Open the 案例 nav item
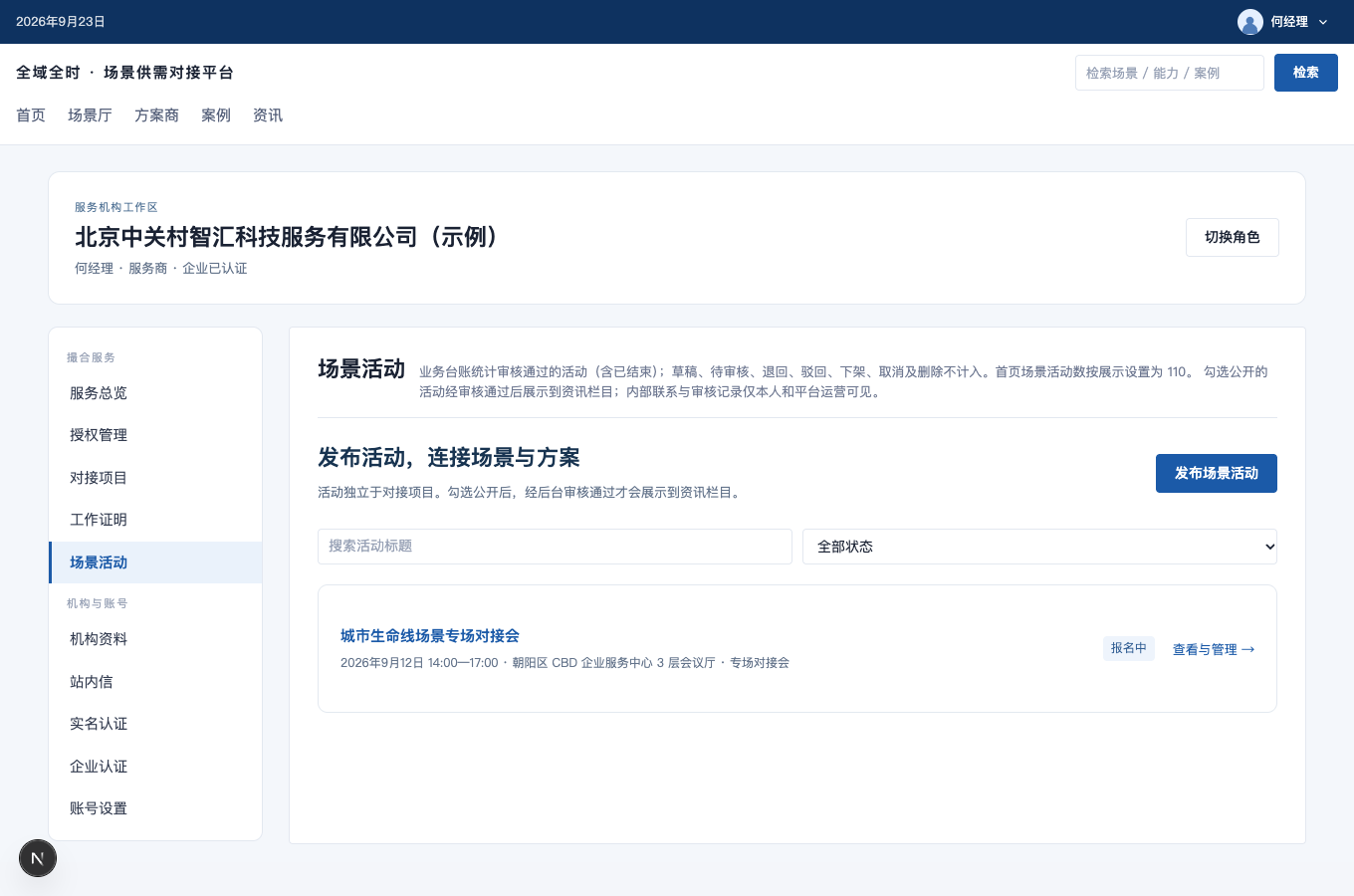The image size is (1354, 896). (216, 115)
